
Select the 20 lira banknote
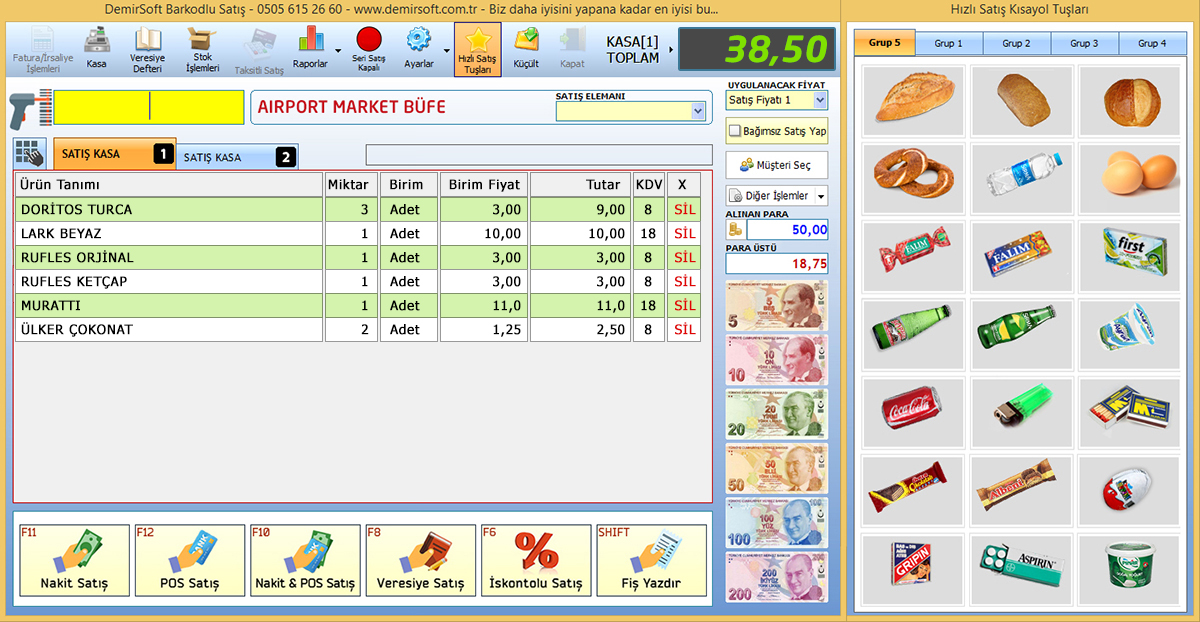[x=777, y=414]
